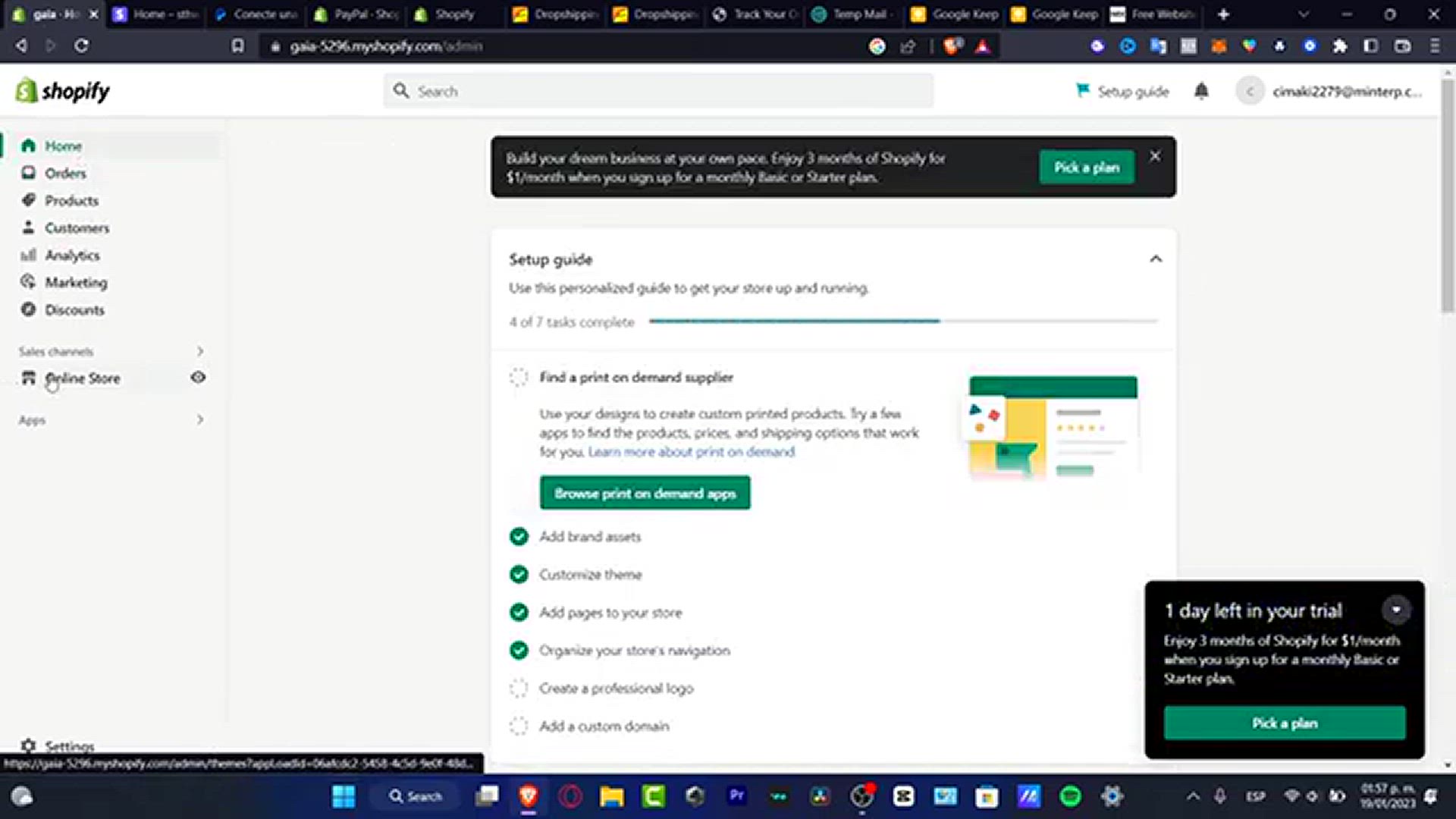Open Learn more about print on demand link

[x=692, y=452]
